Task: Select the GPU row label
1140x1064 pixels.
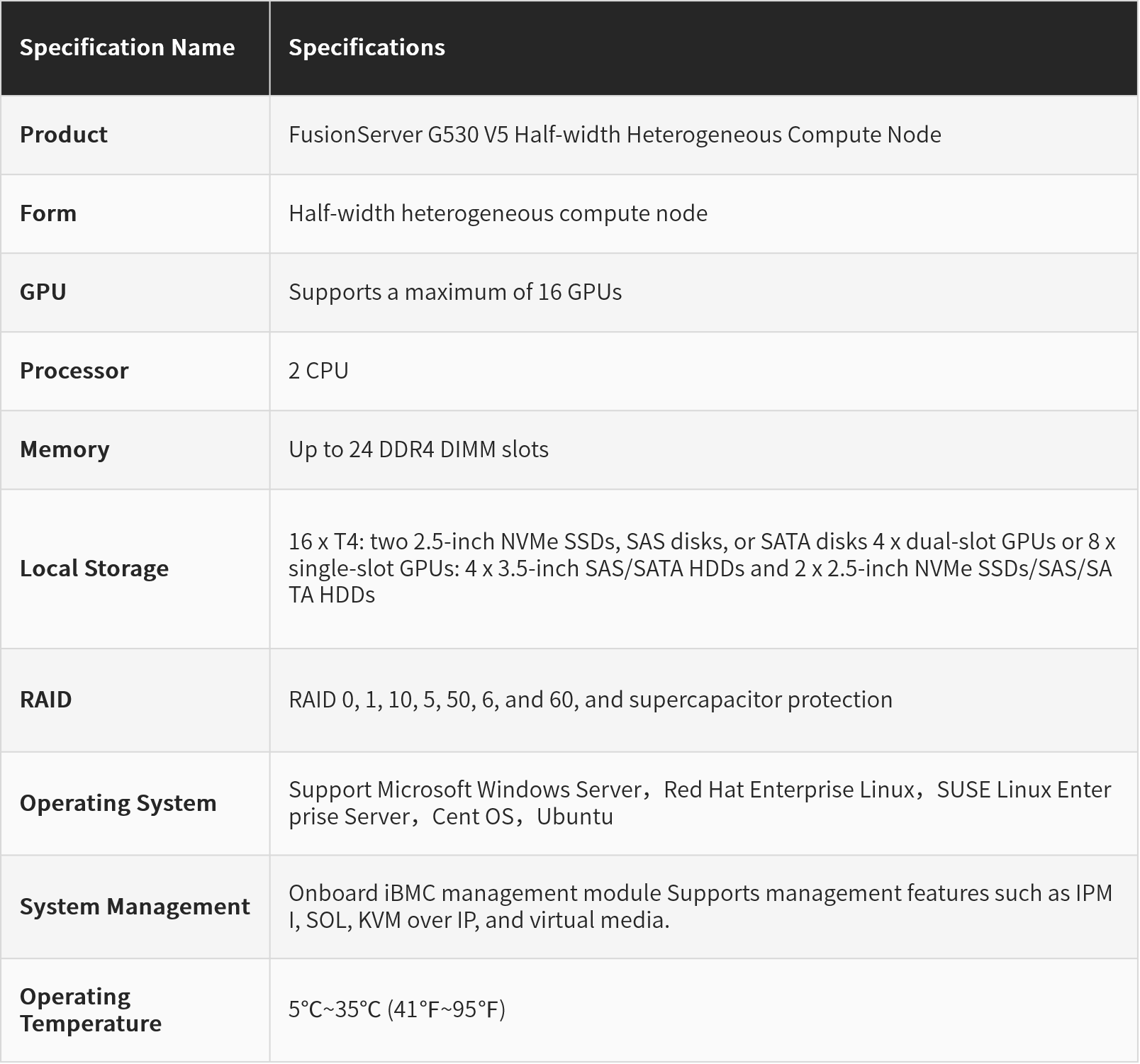Action: click(43, 292)
